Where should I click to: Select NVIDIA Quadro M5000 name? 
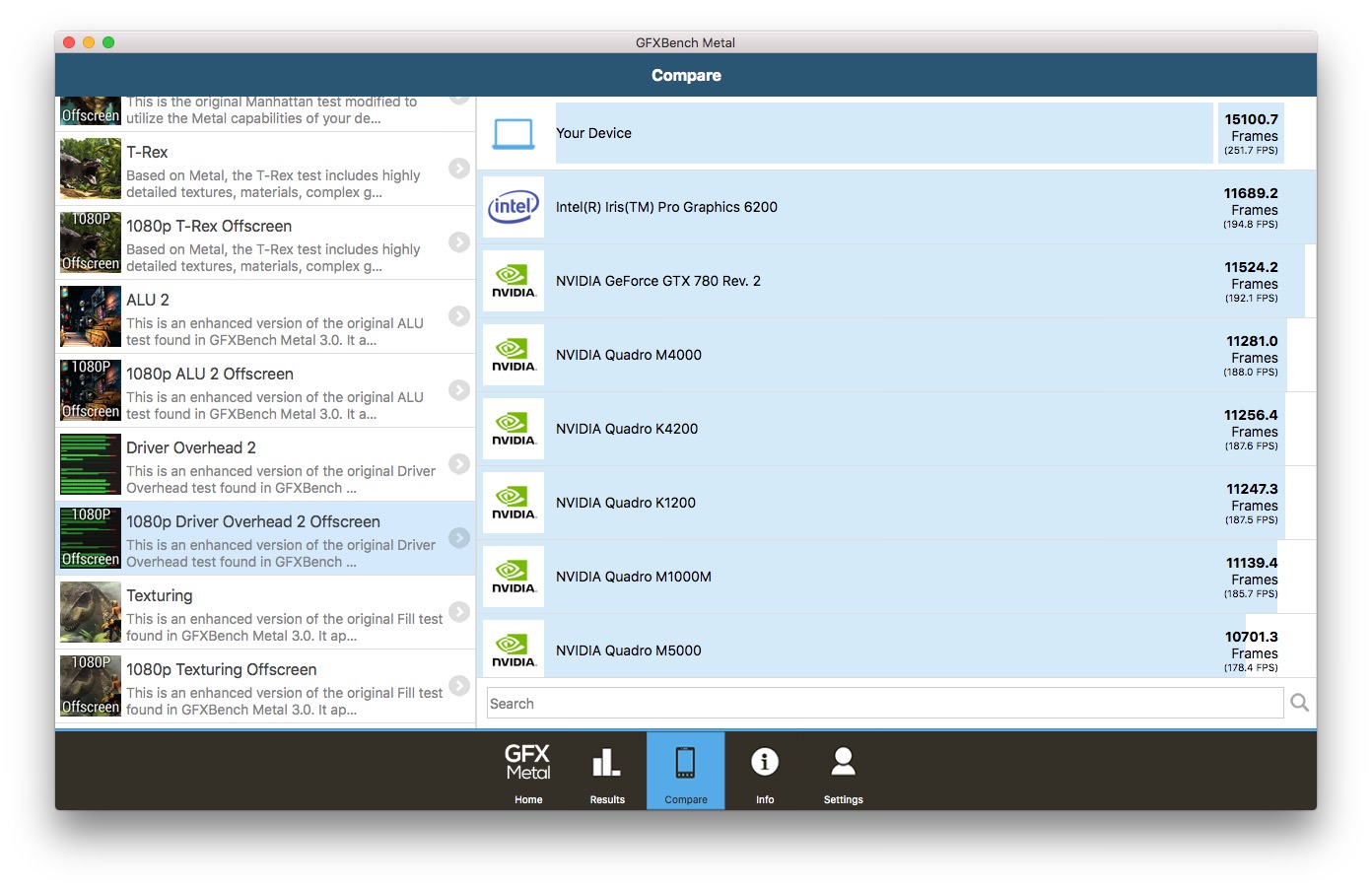pyautogui.click(x=629, y=650)
